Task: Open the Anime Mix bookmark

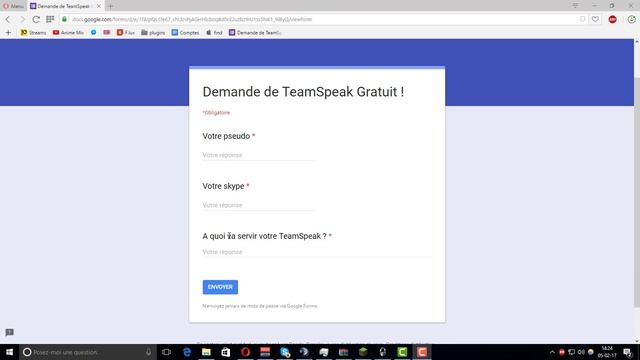Action: point(68,32)
